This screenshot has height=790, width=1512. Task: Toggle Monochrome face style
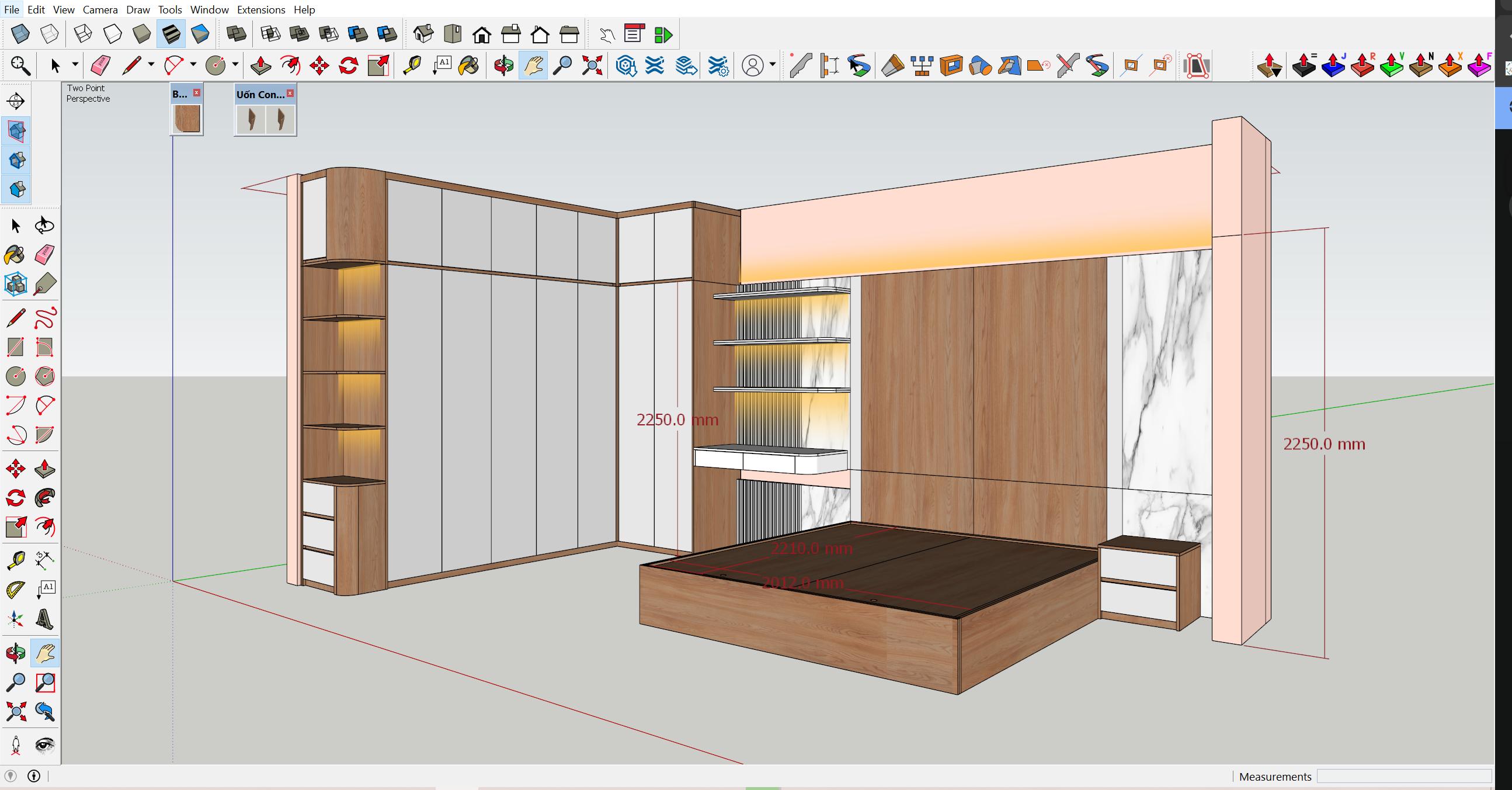tap(200, 34)
